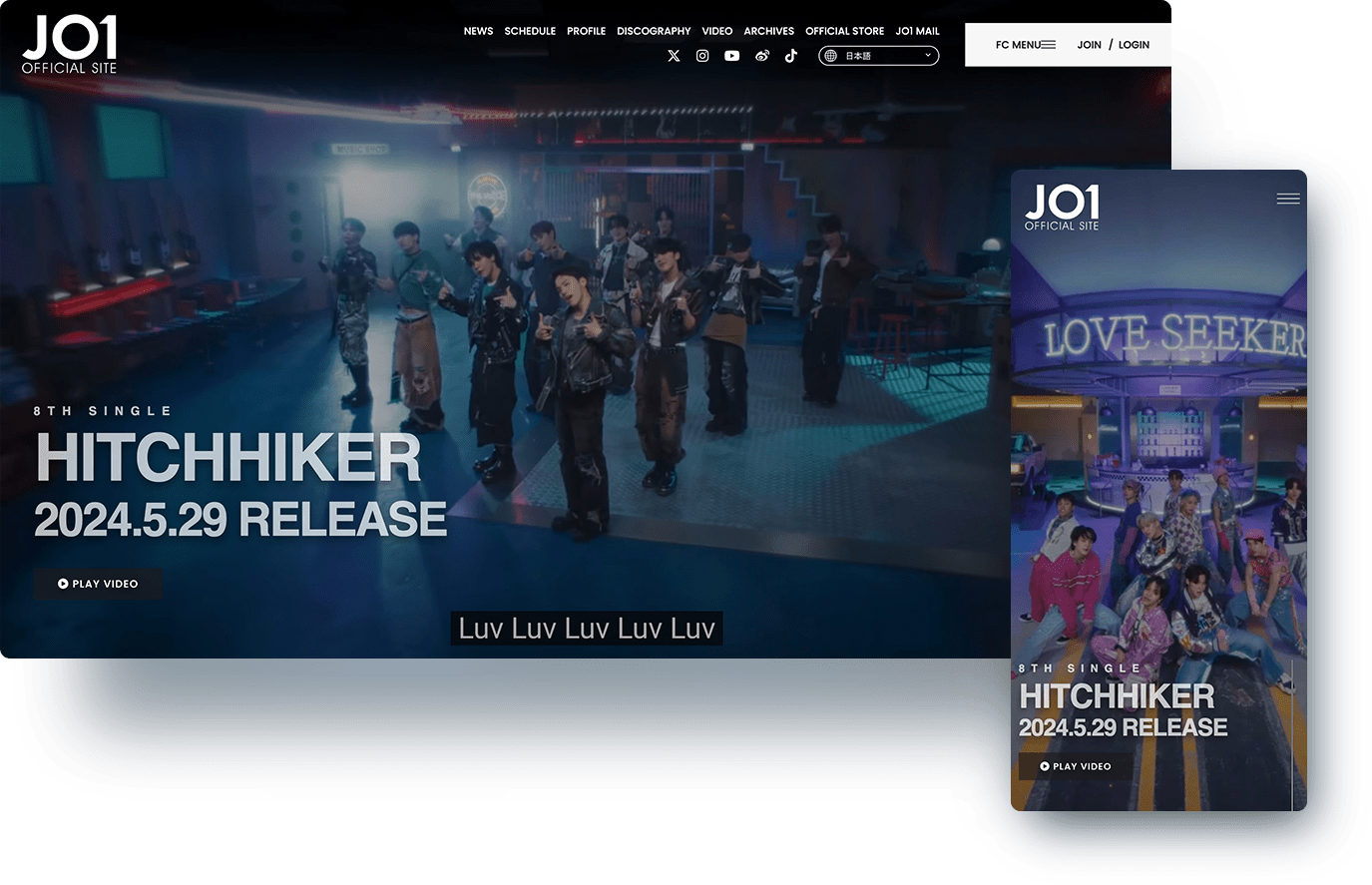This screenshot has height=885, width=1372.
Task: Open the TikTok social icon
Action: click(x=791, y=56)
